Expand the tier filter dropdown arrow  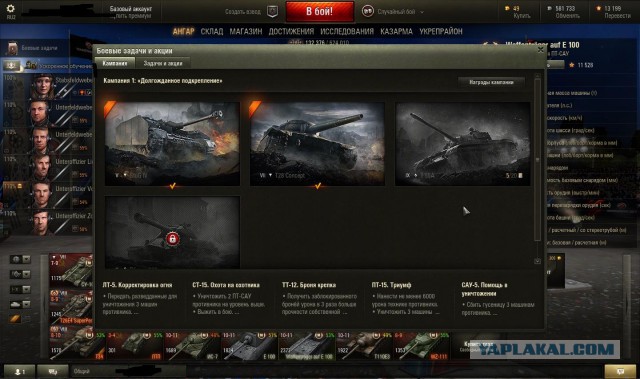(27, 289)
